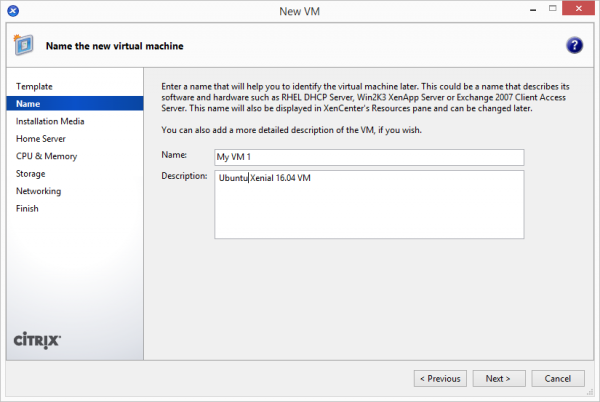Select the Storage step
Image resolution: width=600 pixels, height=402 pixels.
31,174
